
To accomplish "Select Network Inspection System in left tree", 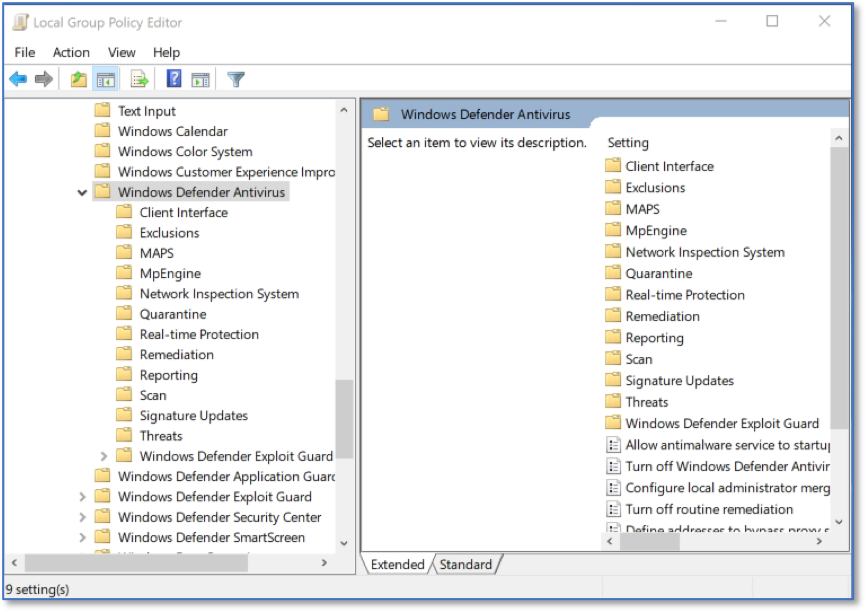I will point(219,294).
